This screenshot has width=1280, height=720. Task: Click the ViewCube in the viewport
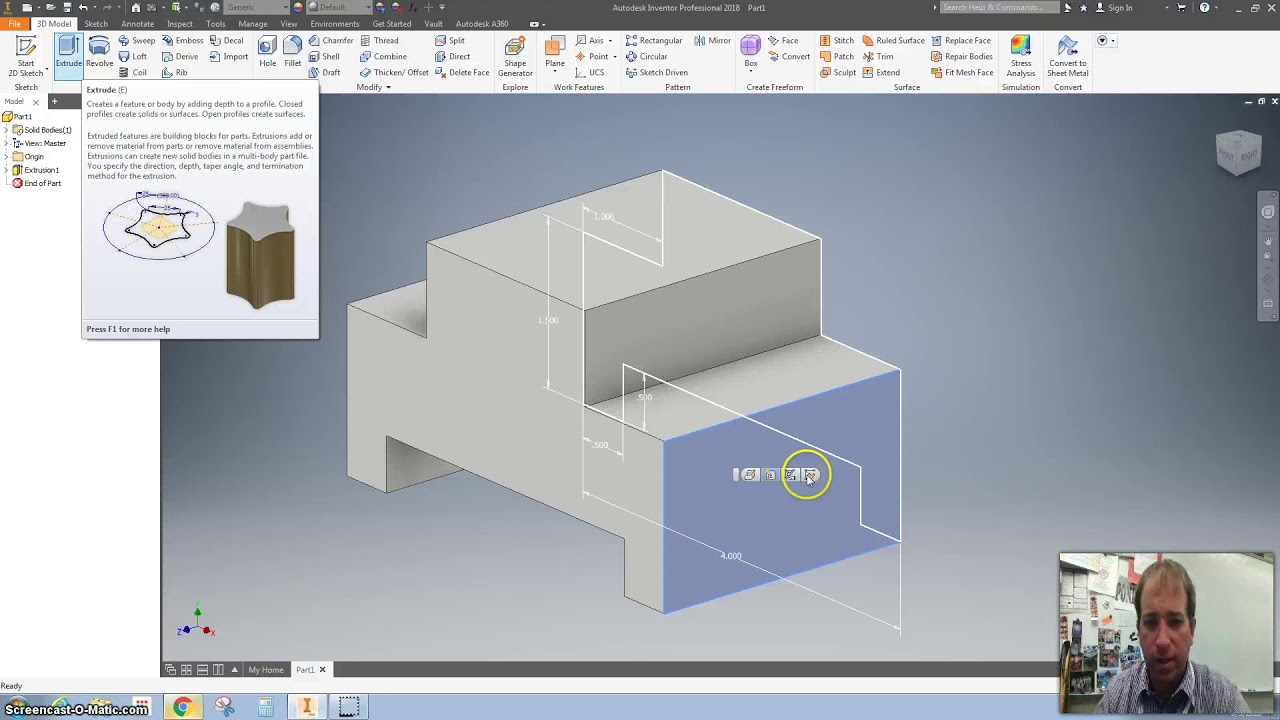click(x=1239, y=153)
